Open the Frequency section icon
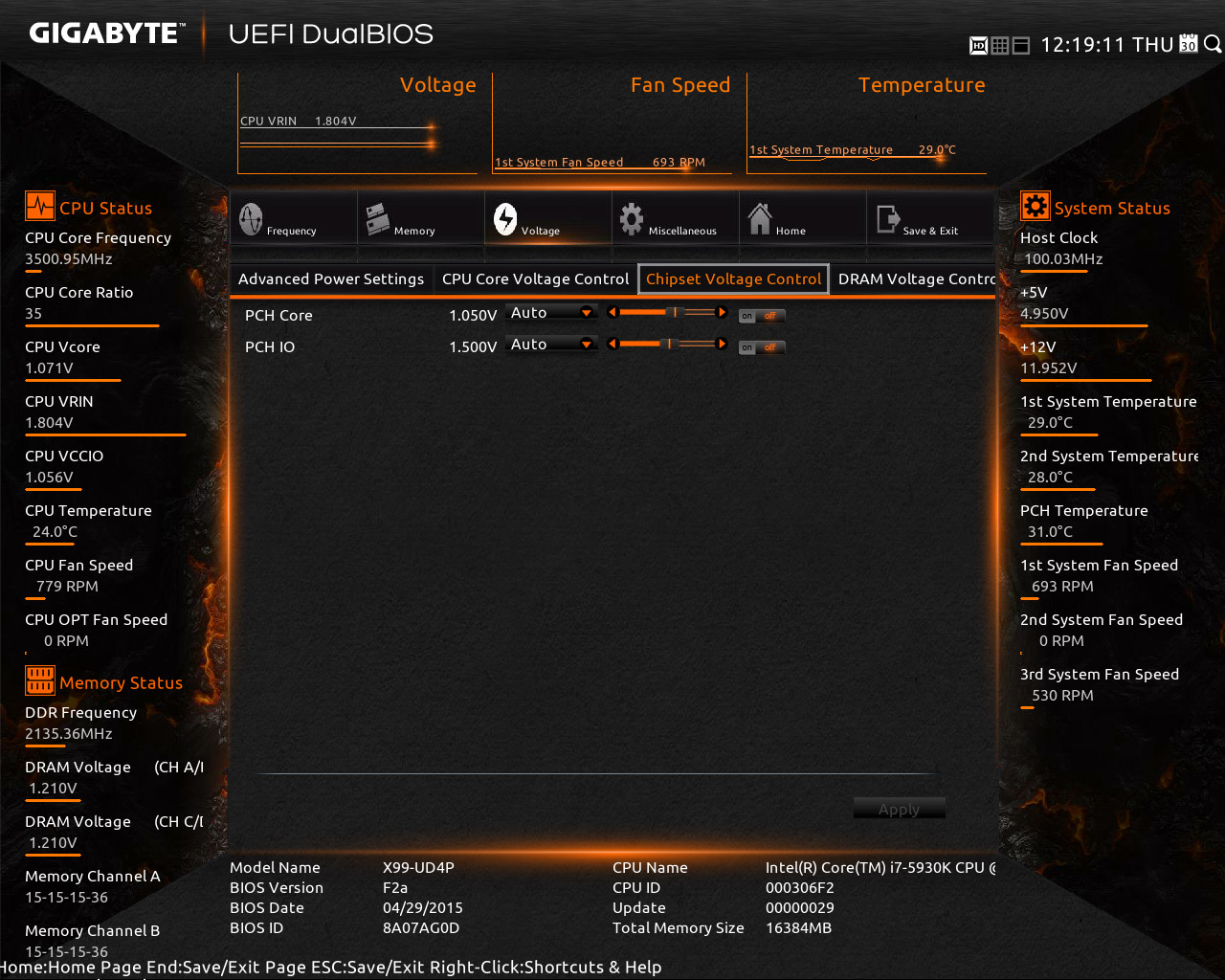 (251, 219)
